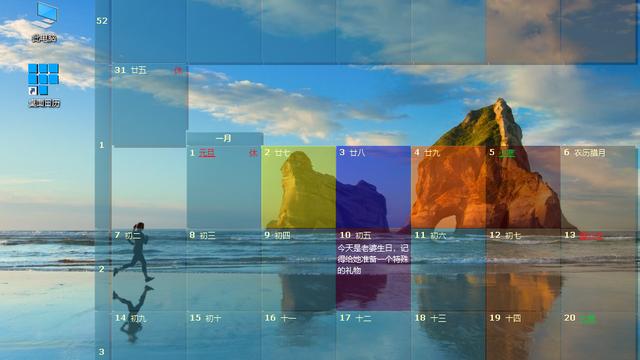640x360 pixels.
Task: Click week number 2 in week column
Action: click(x=102, y=269)
